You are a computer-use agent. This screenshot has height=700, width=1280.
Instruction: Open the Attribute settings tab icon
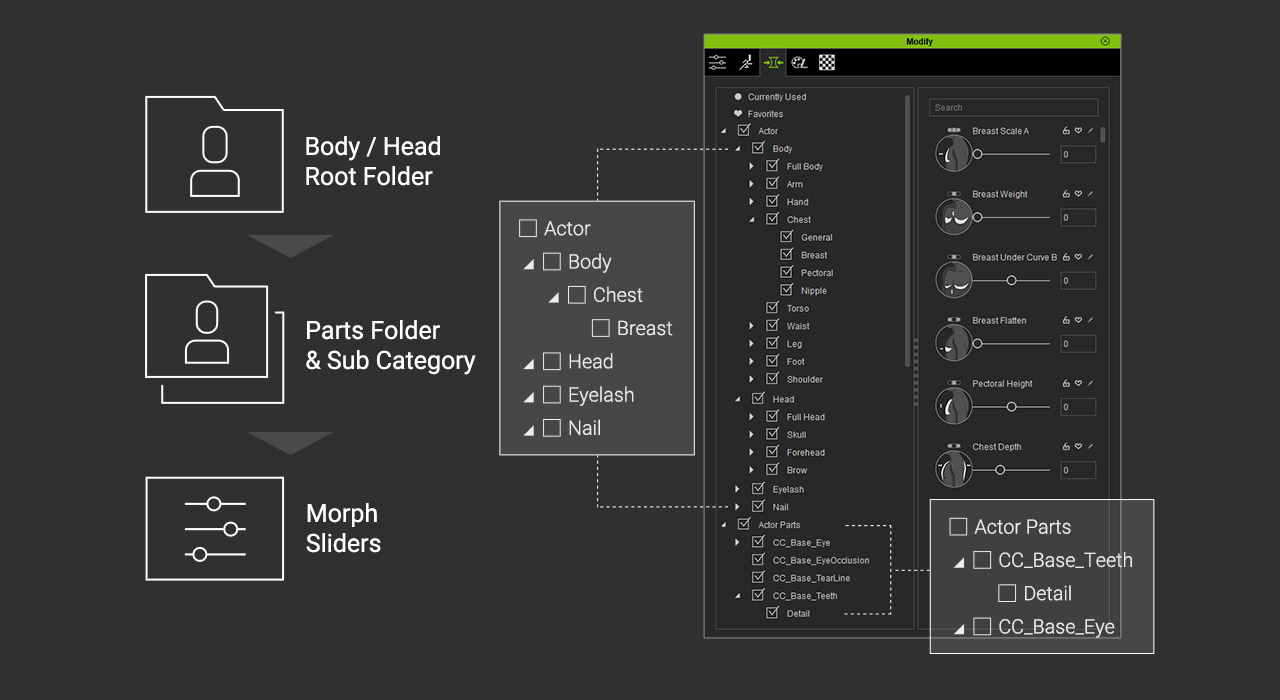coord(718,63)
